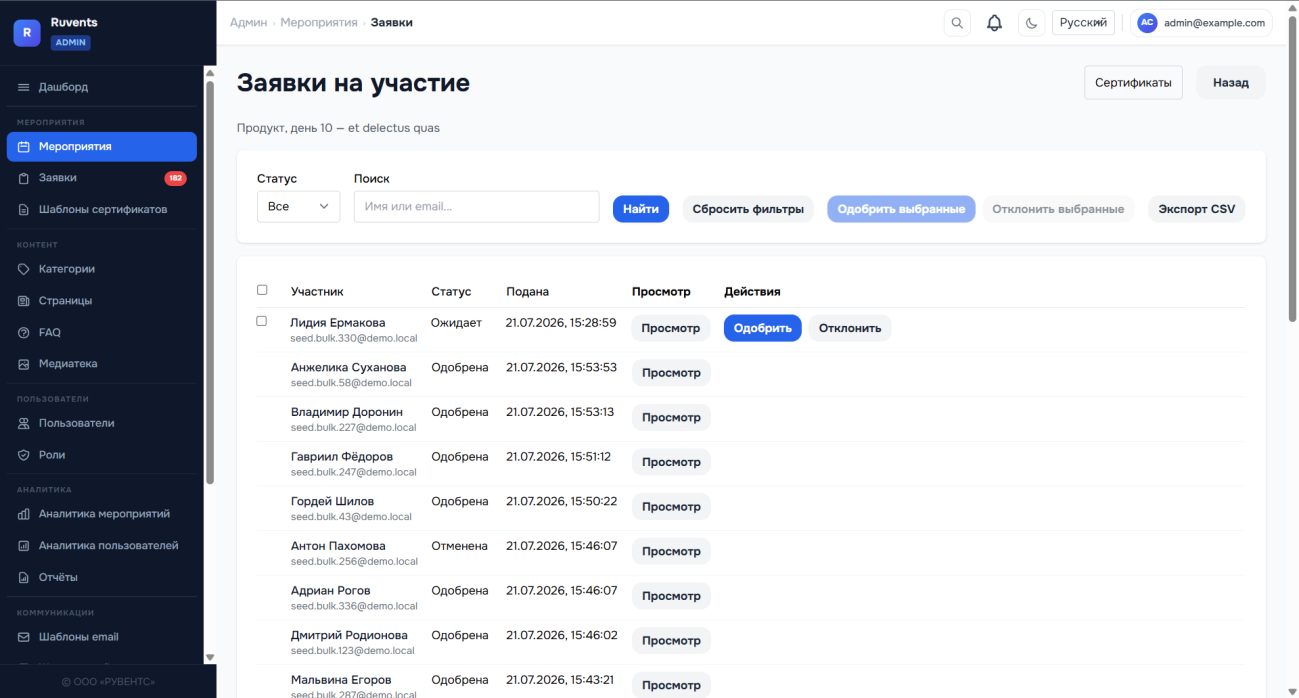1299x698 pixels.
Task: Open the search magnifier icon in header
Action: [957, 23]
